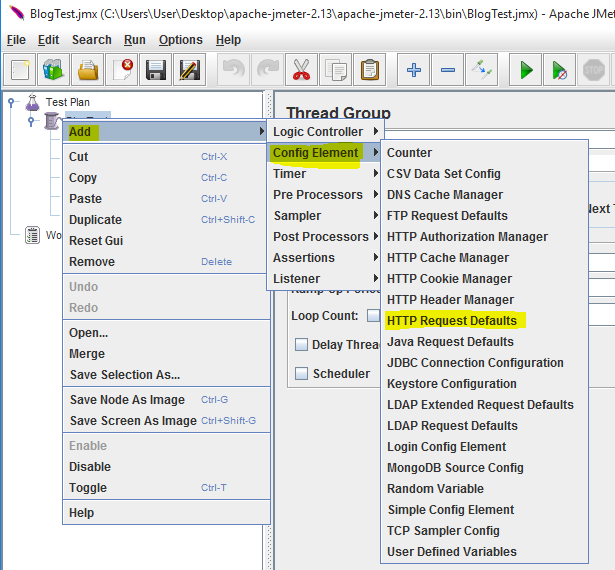Click the Copy toolbar icon
615x570 pixels.
click(335, 71)
